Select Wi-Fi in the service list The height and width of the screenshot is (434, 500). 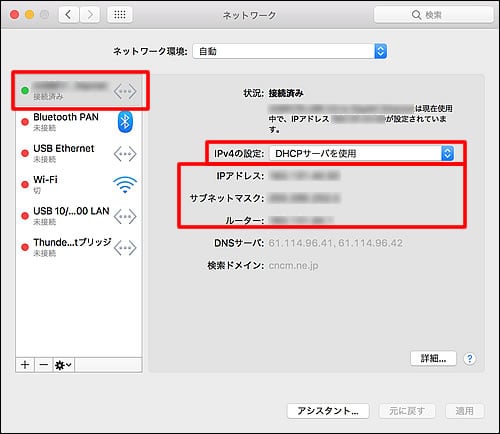(x=79, y=185)
